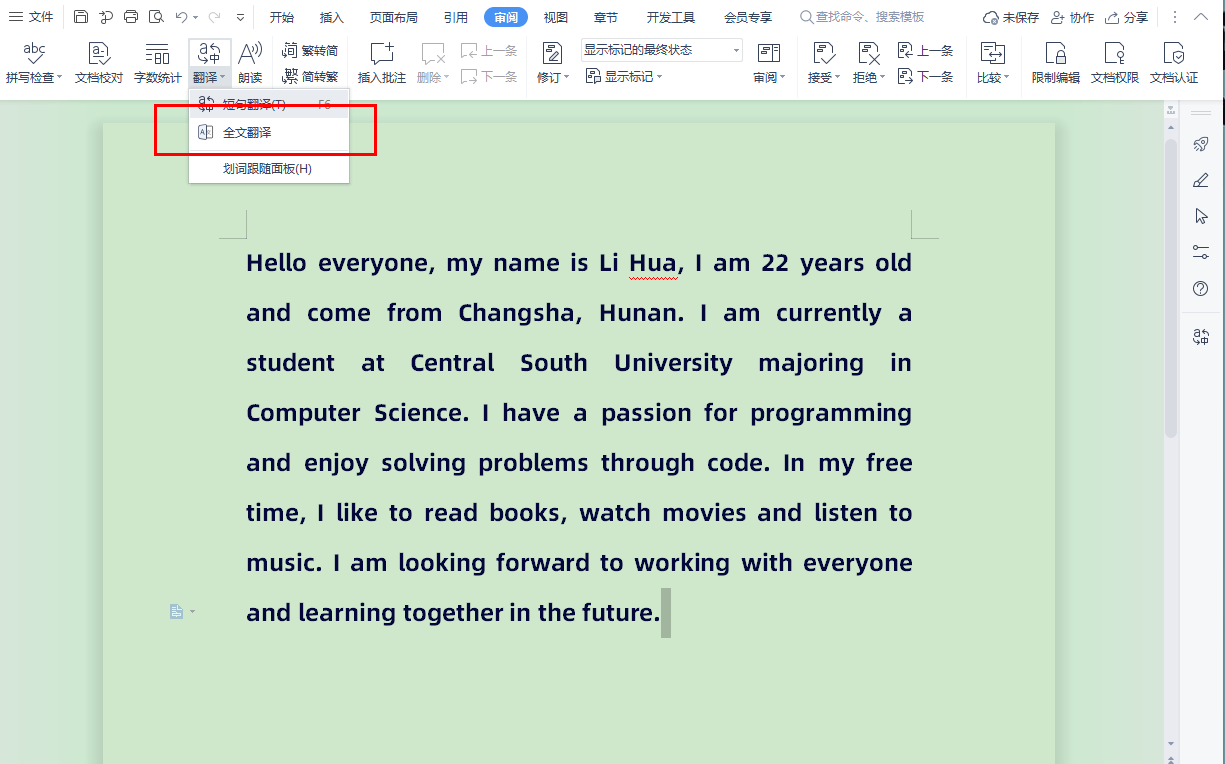This screenshot has height=764, width=1225.
Task: Click the word "programming" in the document
Action: [832, 413]
